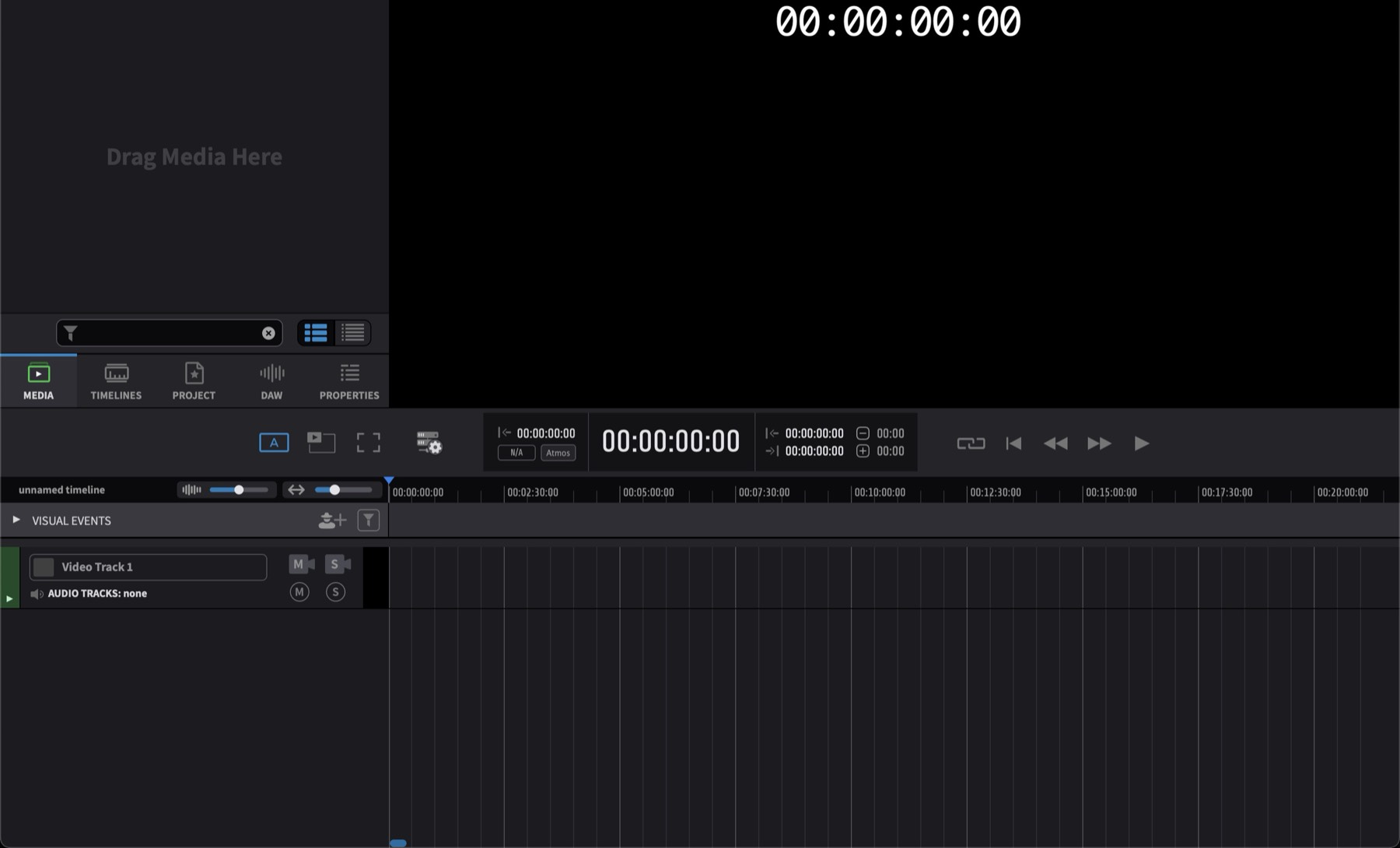This screenshot has height=848, width=1400.
Task: Click the waveform height slider handle
Action: (x=239, y=489)
